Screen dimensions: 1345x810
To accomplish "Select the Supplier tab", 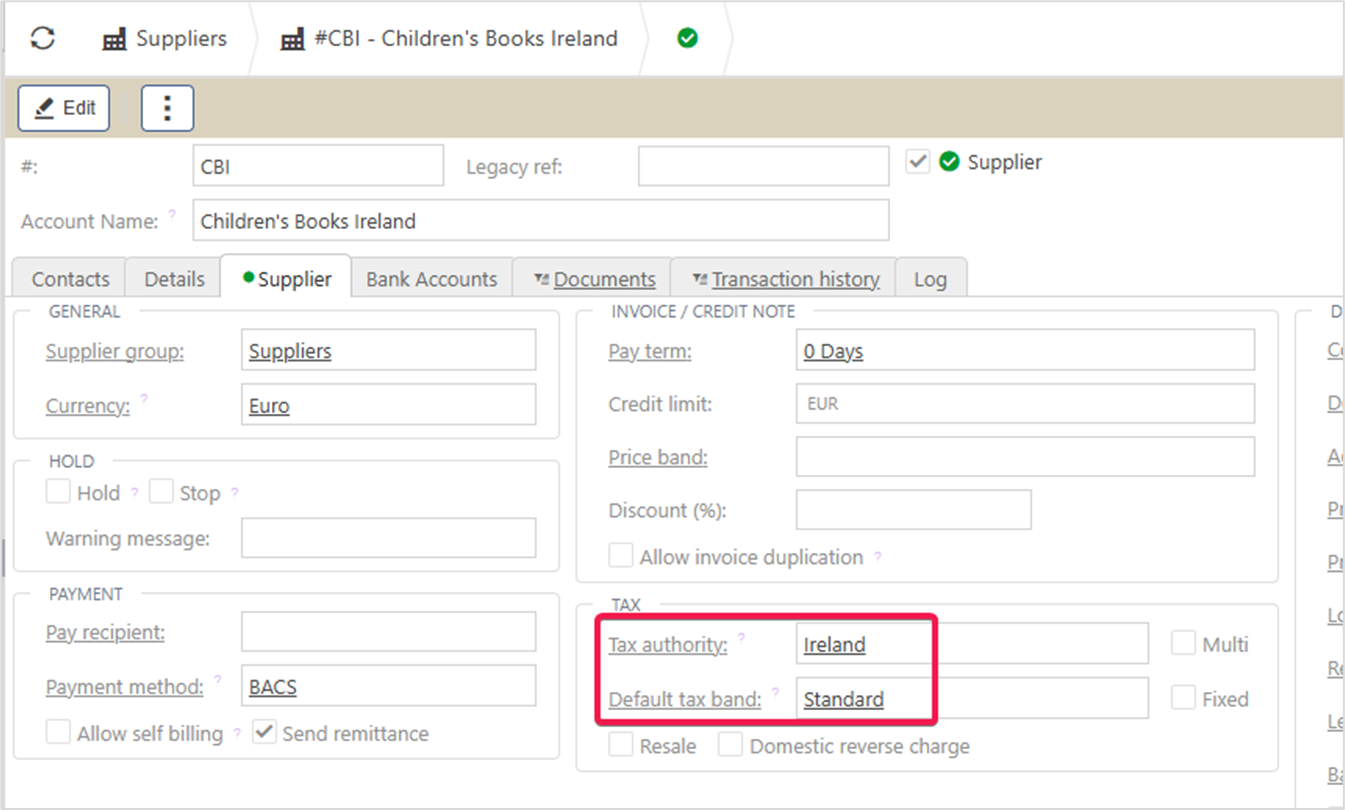I will (286, 278).
